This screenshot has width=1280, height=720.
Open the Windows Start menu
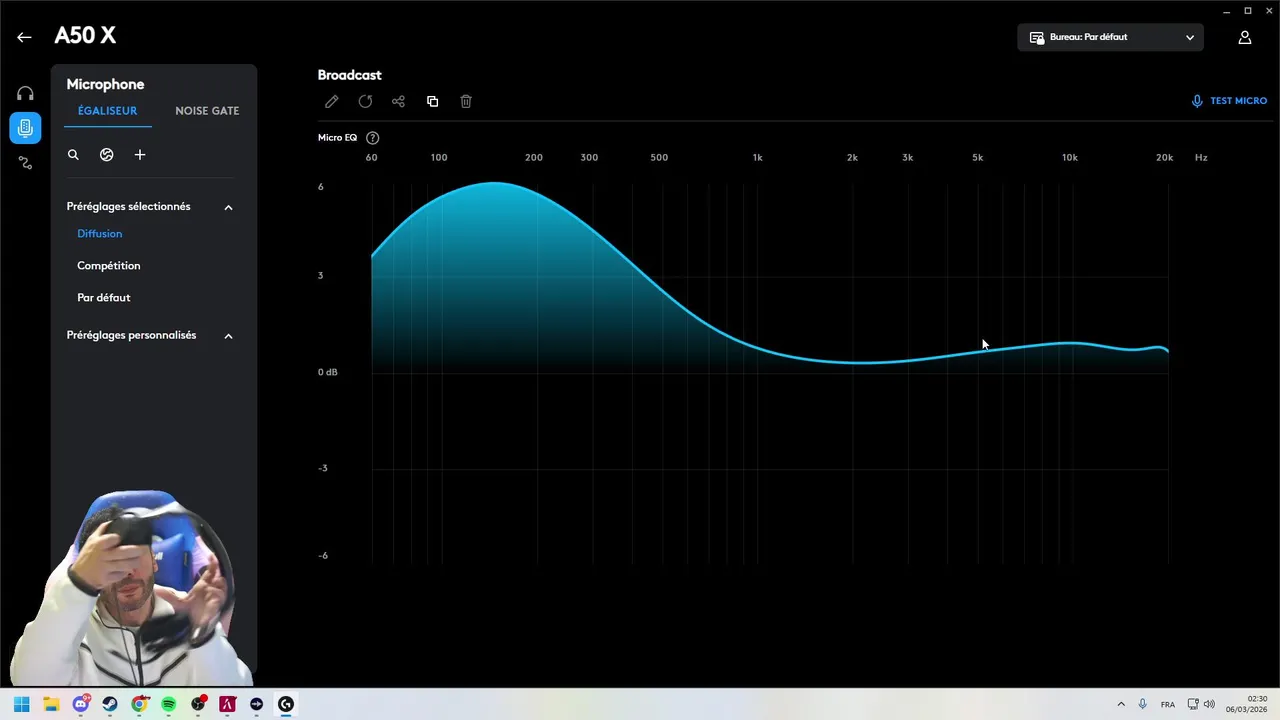coord(22,704)
